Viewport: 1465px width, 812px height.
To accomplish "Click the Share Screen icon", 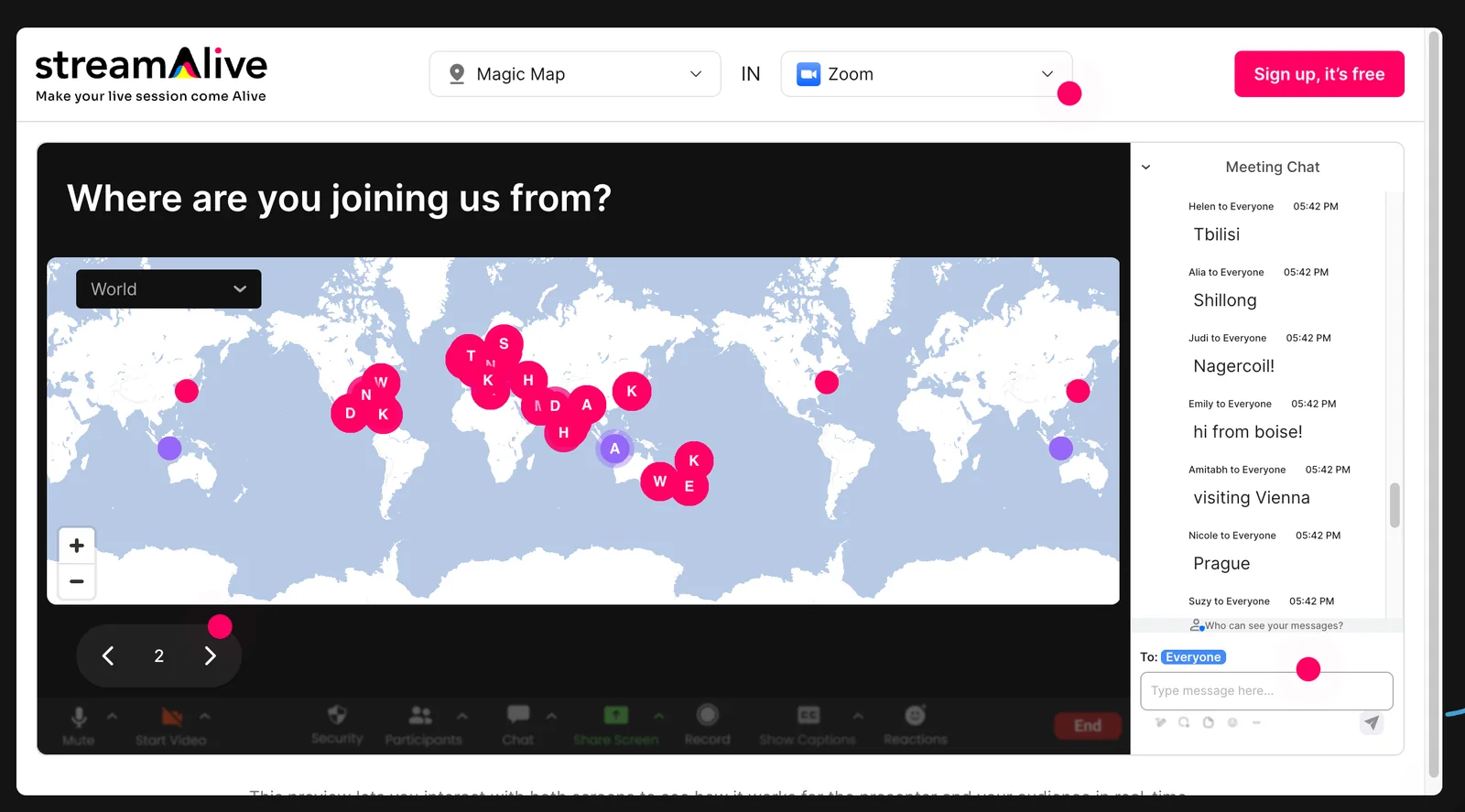I will click(616, 715).
